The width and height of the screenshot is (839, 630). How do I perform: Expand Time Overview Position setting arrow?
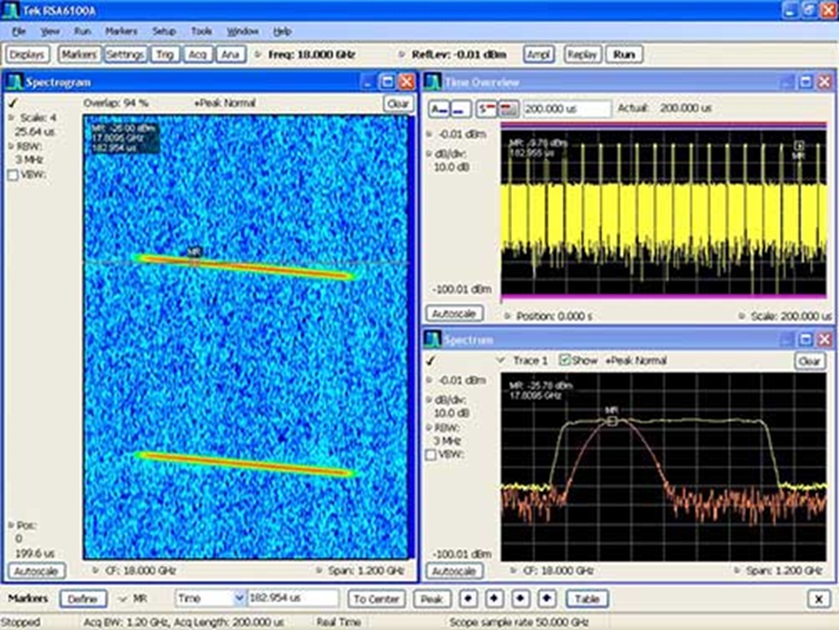pyautogui.click(x=508, y=316)
